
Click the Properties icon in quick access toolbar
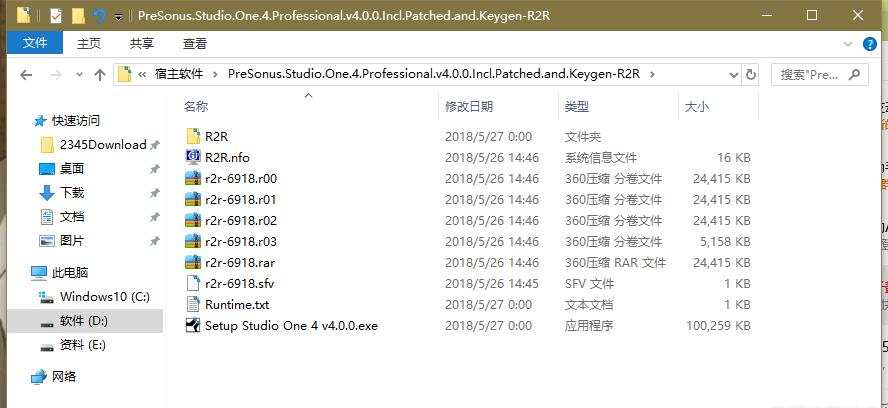click(56, 15)
